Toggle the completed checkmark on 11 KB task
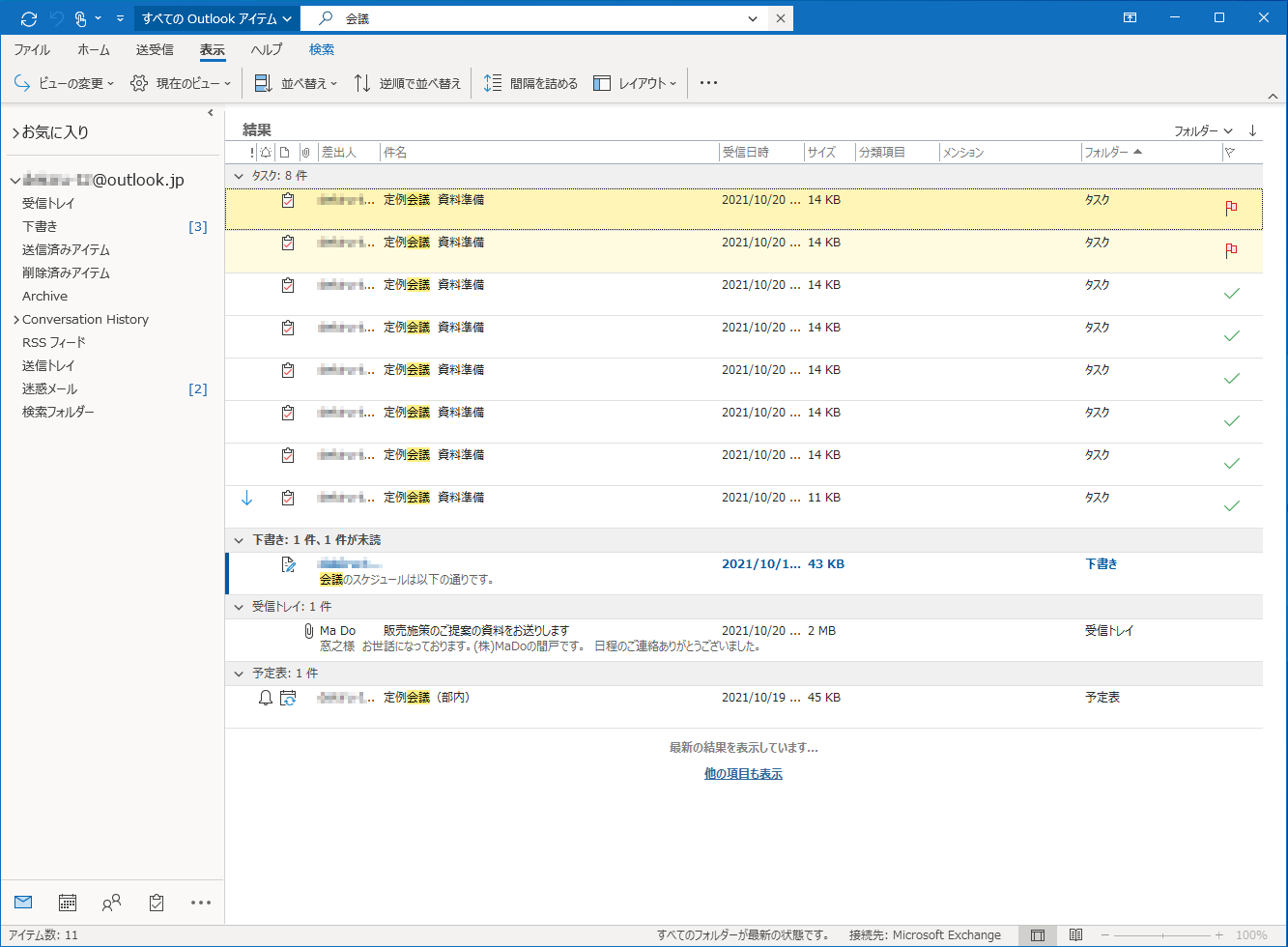1288x947 pixels. [1231, 505]
